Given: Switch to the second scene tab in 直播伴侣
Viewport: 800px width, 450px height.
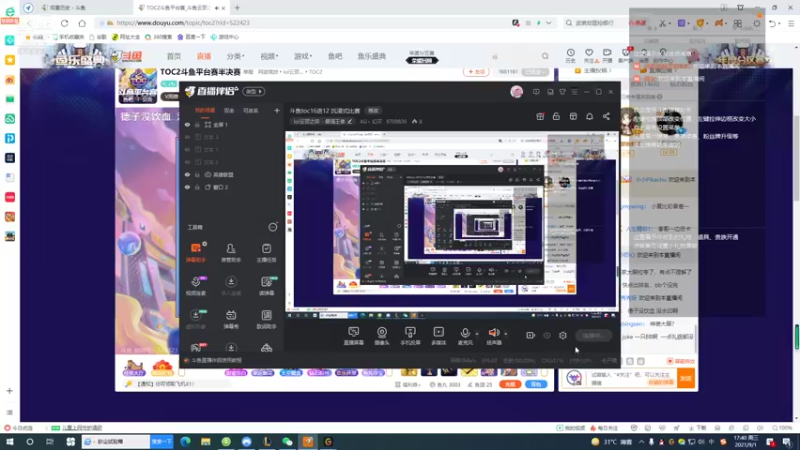Looking at the screenshot, I should [x=229, y=110].
